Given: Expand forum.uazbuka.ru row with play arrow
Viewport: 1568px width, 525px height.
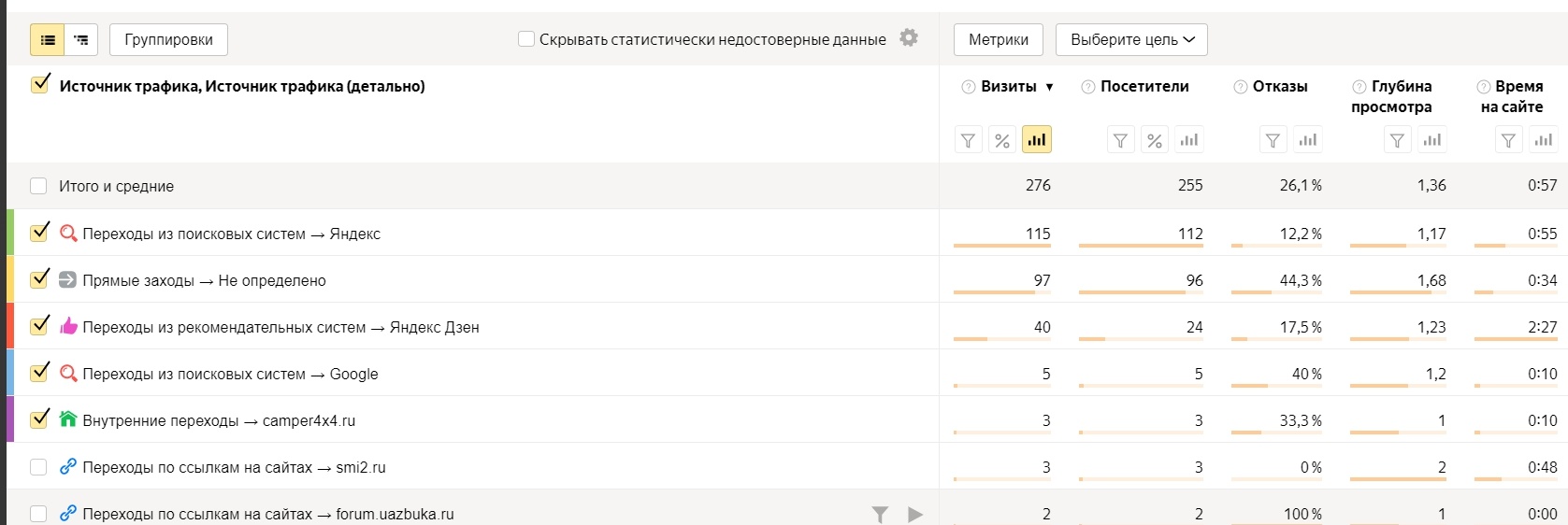Looking at the screenshot, I should coord(915,514).
